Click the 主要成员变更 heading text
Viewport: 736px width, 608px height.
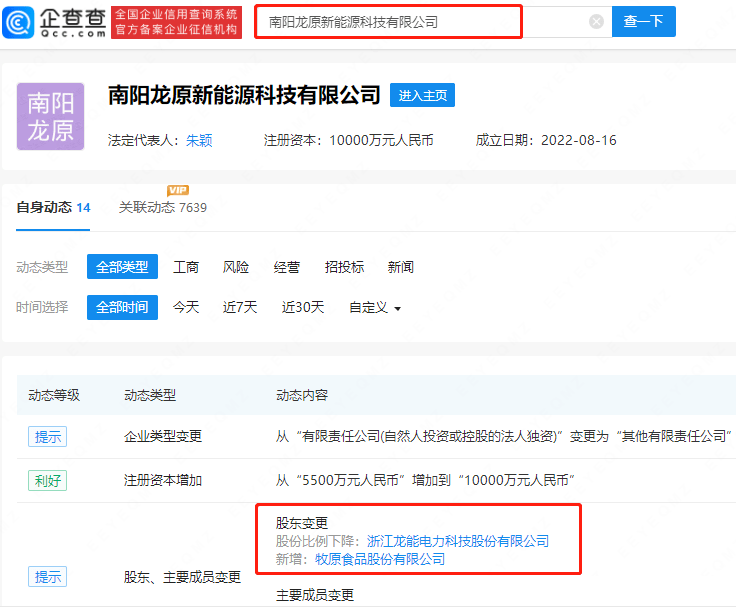pyautogui.click(x=314, y=595)
